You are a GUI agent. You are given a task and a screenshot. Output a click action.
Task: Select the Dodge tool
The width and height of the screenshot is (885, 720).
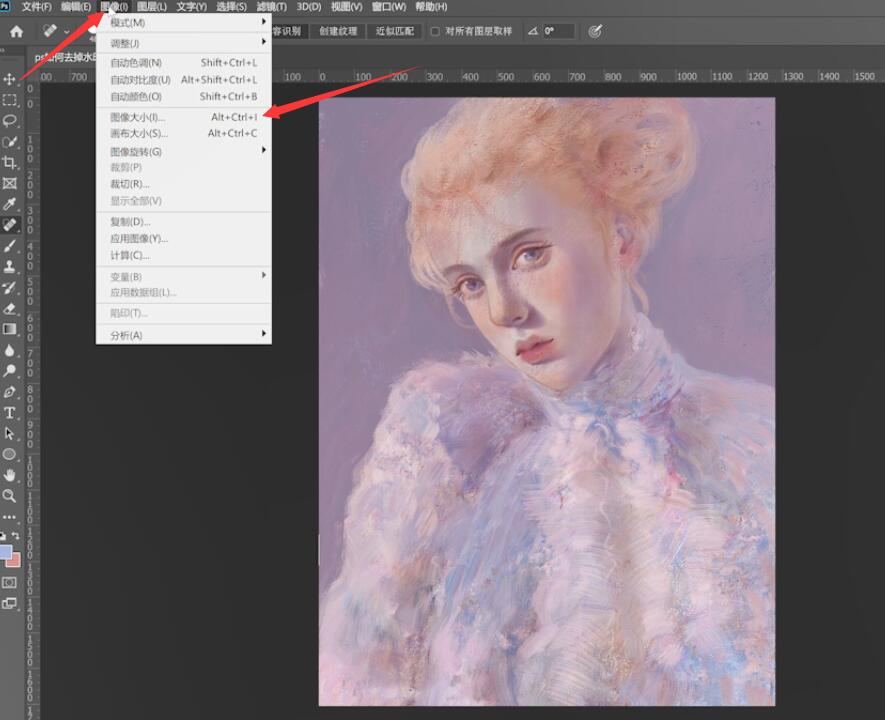click(x=10, y=371)
